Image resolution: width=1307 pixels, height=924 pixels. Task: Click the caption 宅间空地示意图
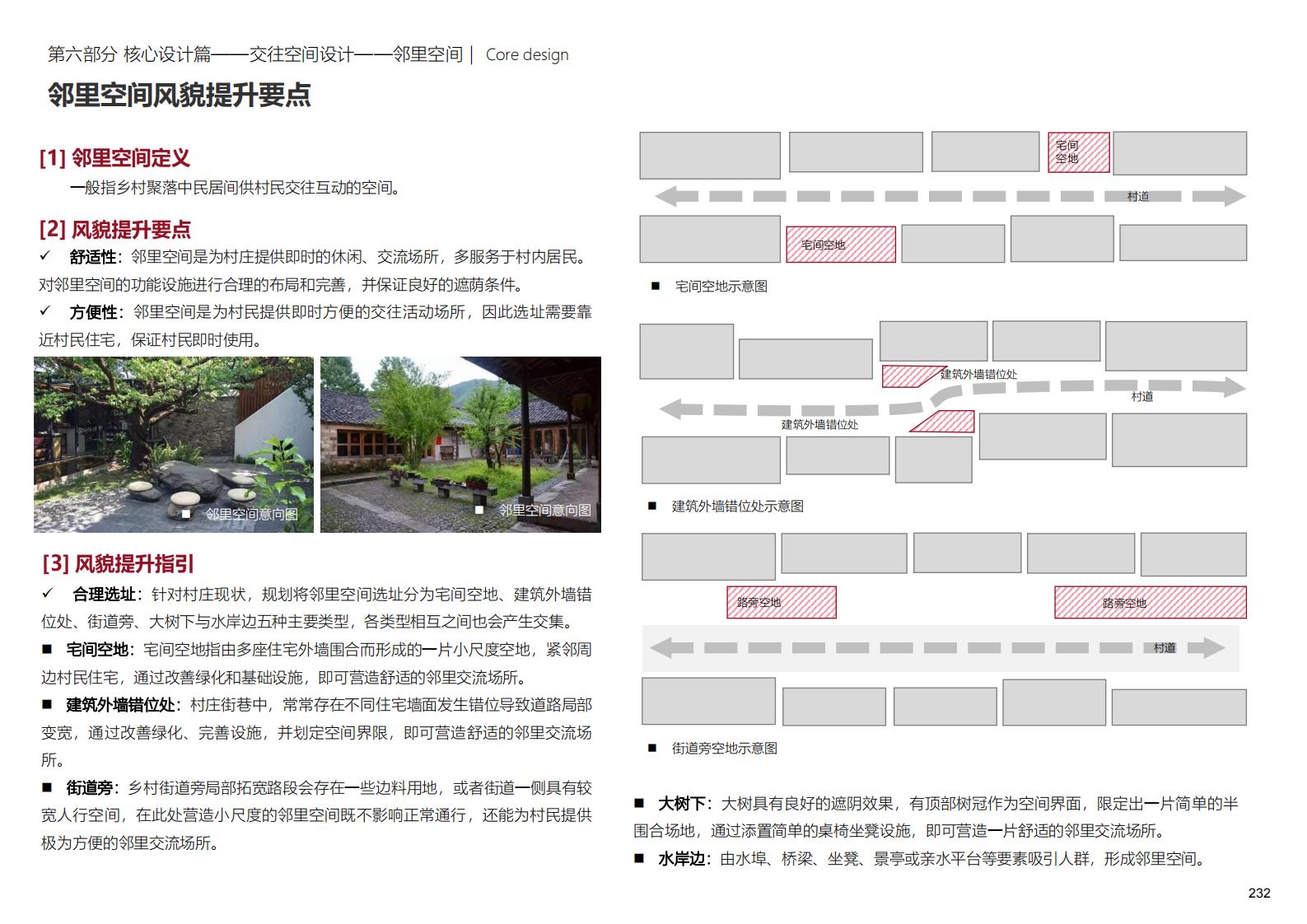tap(721, 287)
